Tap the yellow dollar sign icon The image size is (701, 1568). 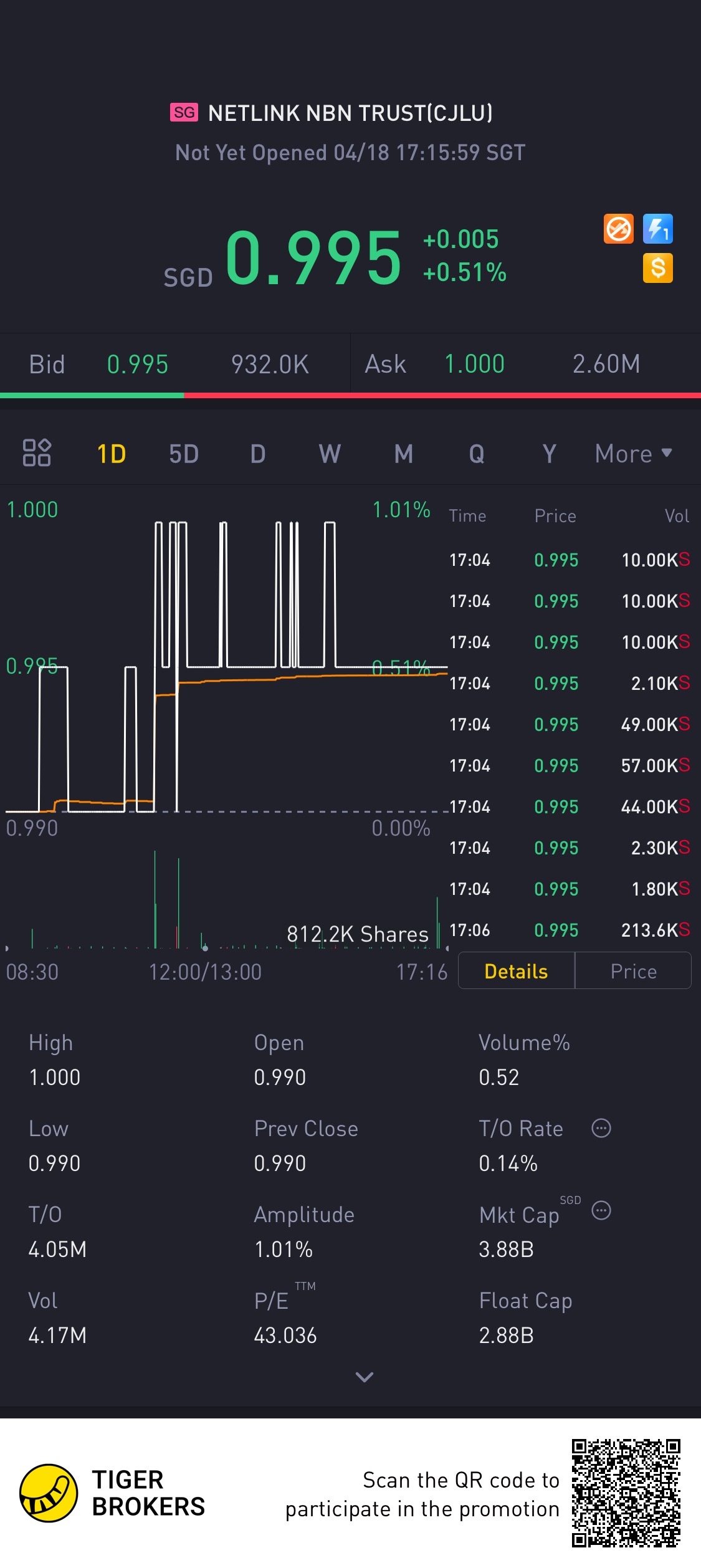(657, 268)
